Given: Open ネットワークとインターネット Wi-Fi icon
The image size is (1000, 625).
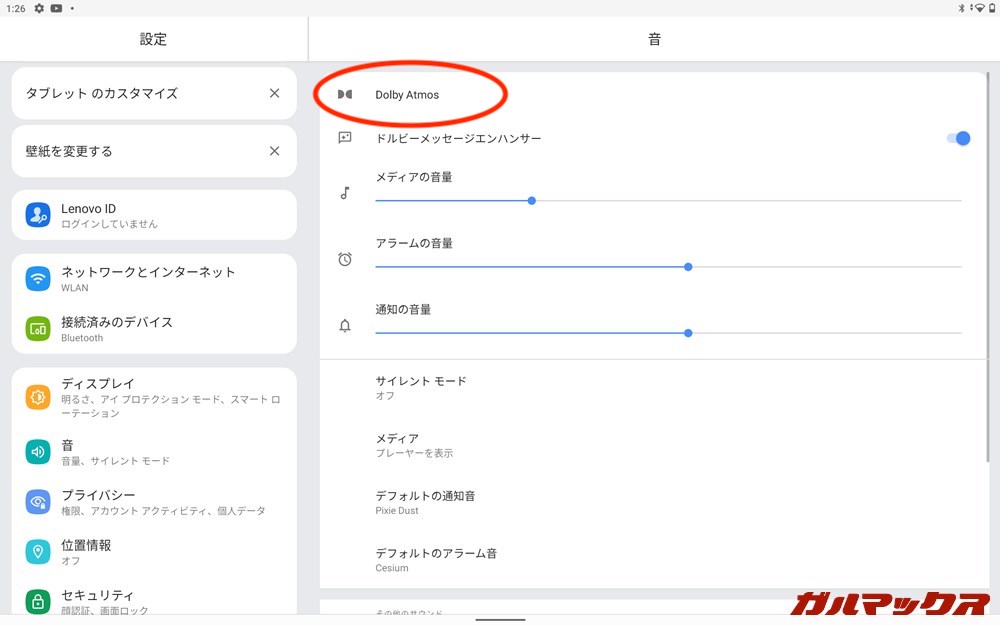Looking at the screenshot, I should pos(38,279).
